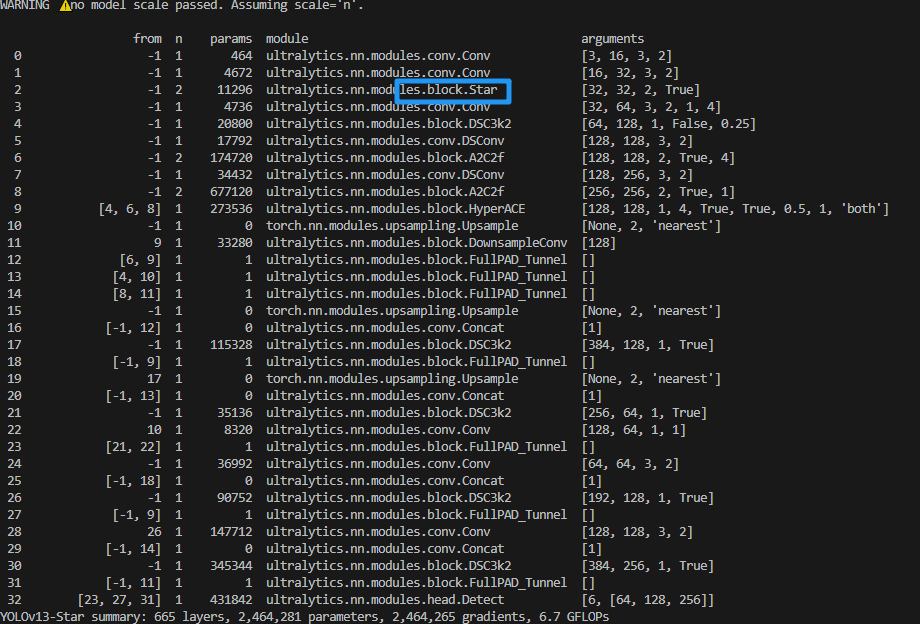Click params value 431842
The width and height of the screenshot is (920, 624).
click(x=231, y=600)
